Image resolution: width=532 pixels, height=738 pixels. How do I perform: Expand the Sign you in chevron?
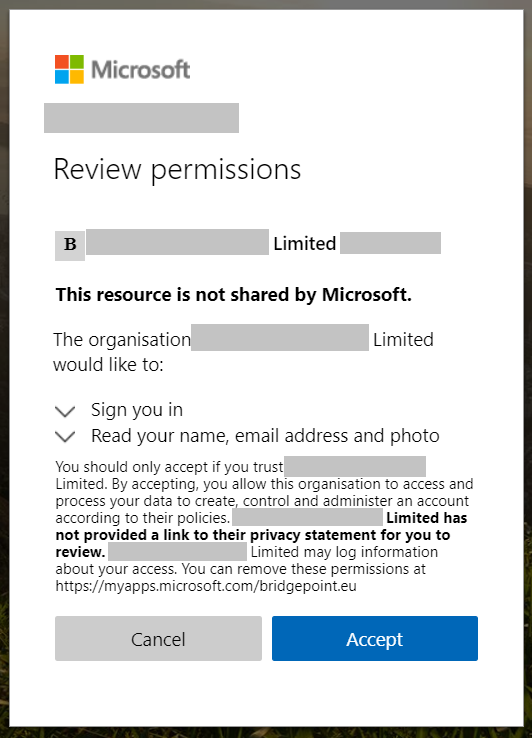tap(65, 411)
